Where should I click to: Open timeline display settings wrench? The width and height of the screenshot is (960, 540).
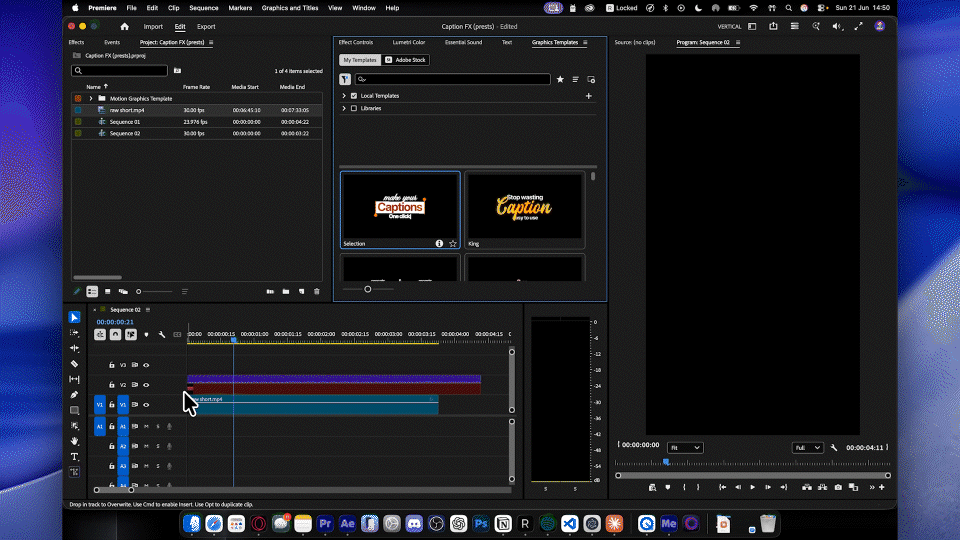point(162,335)
